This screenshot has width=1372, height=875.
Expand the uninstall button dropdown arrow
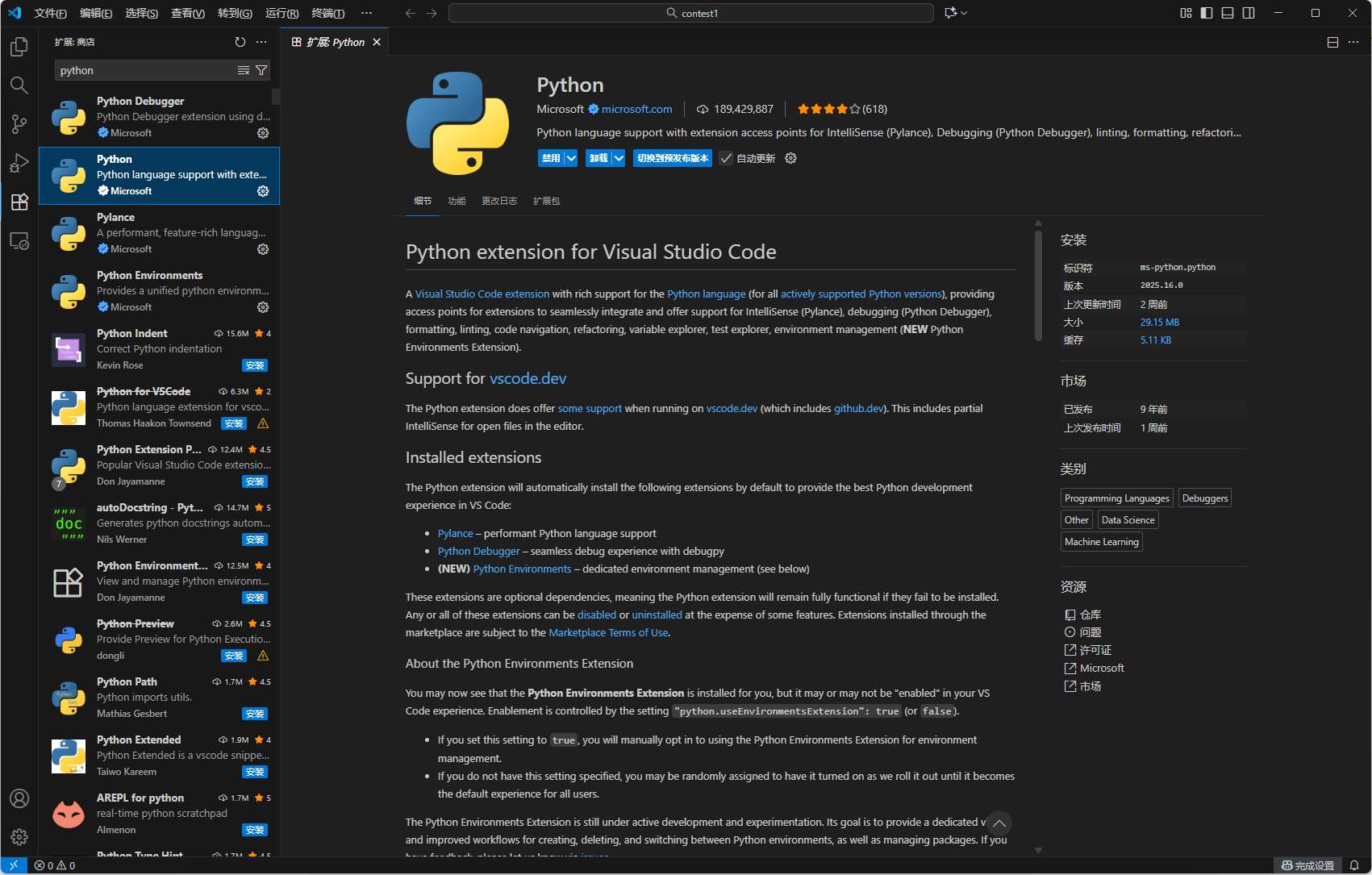coord(619,159)
